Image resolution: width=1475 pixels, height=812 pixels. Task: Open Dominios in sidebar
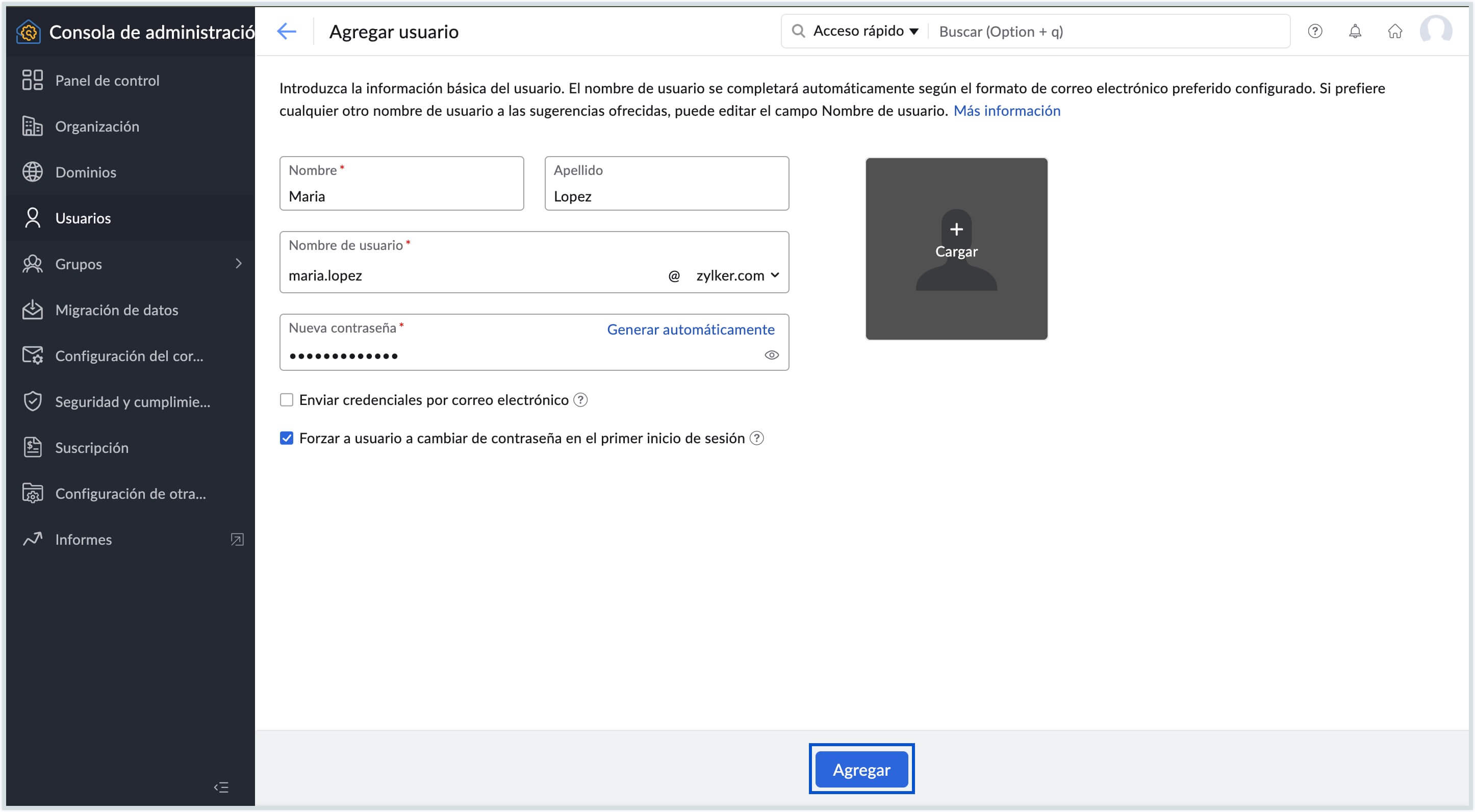coord(86,172)
